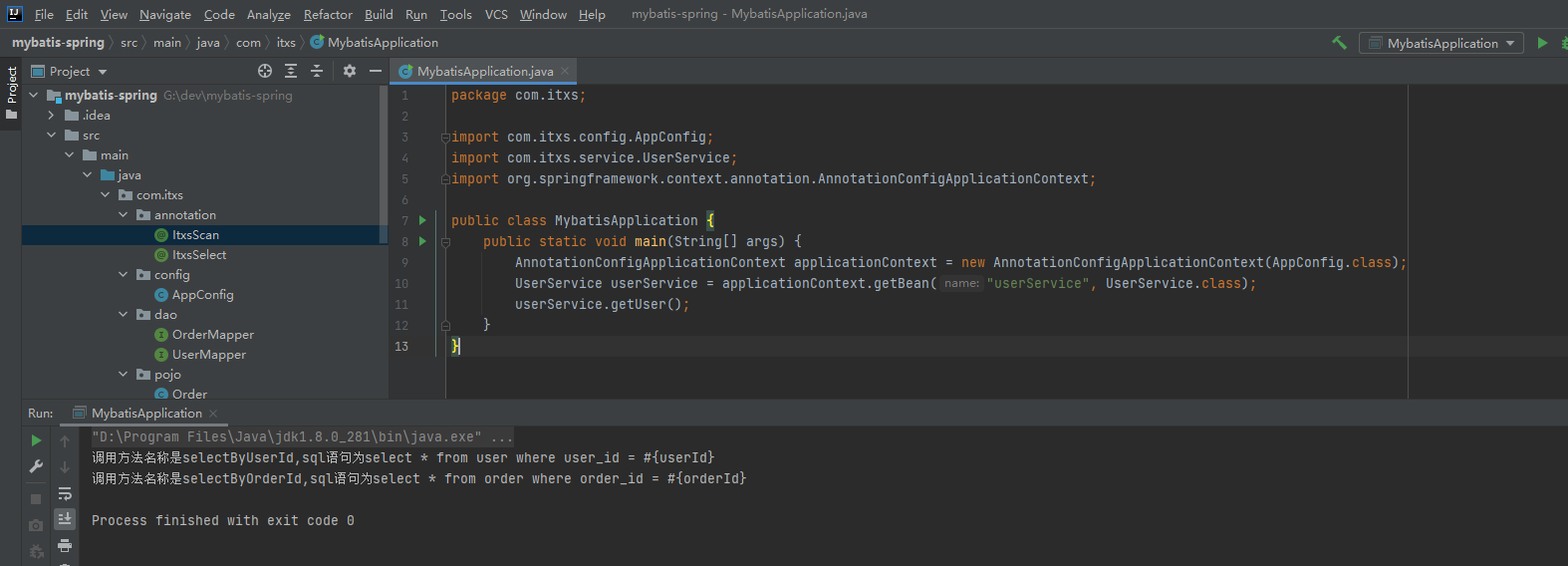
Task: Toggle scroll to end in Run console
Action: 65,518
